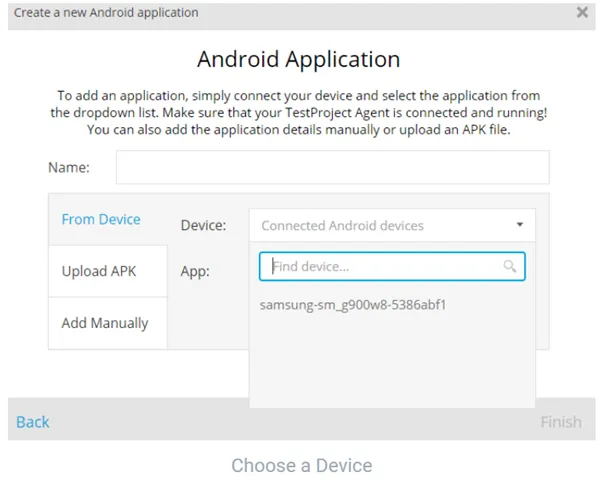Click the Choose a Device caption

(301, 465)
